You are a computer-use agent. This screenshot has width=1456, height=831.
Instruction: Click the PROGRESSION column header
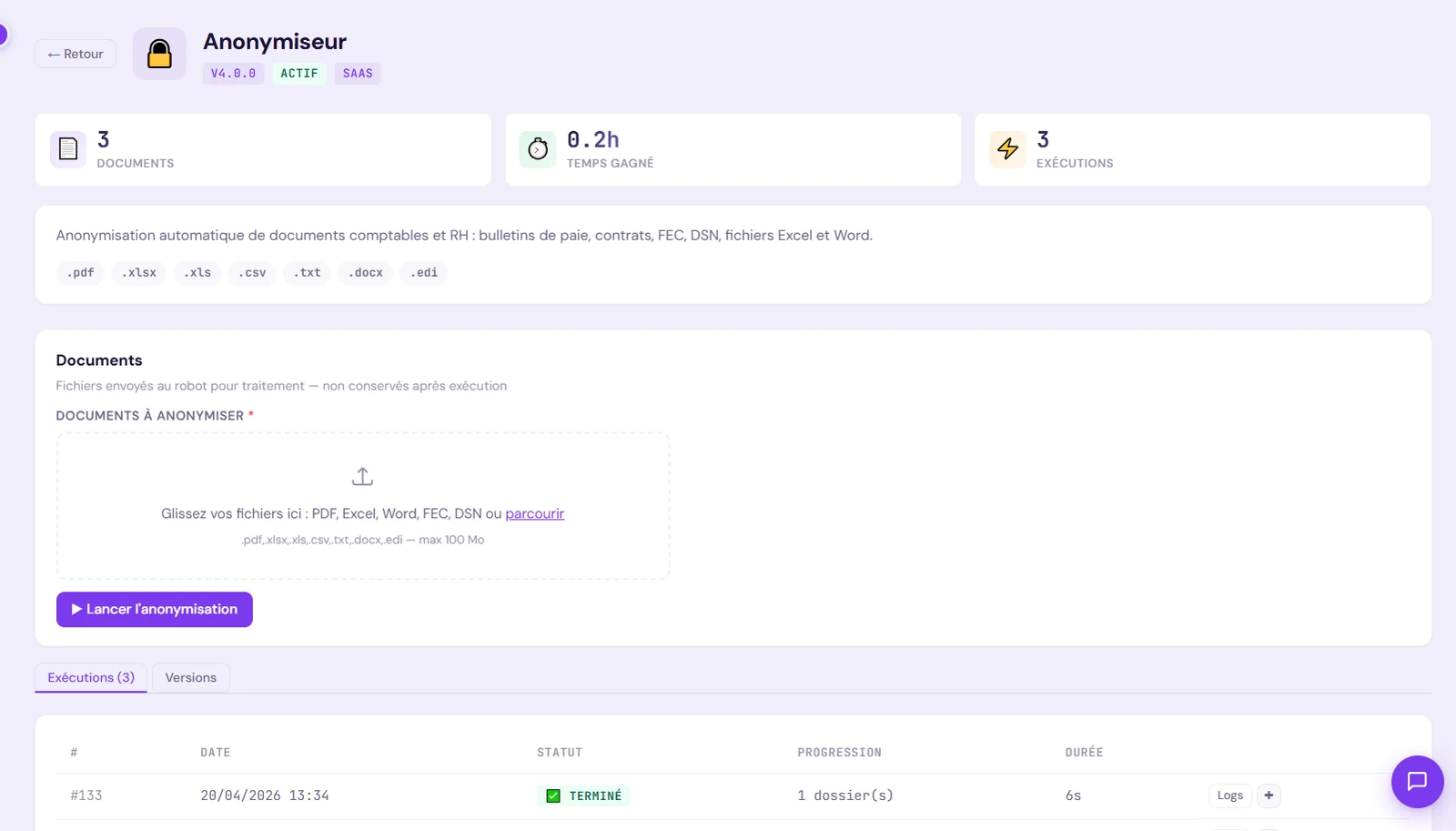tap(839, 753)
